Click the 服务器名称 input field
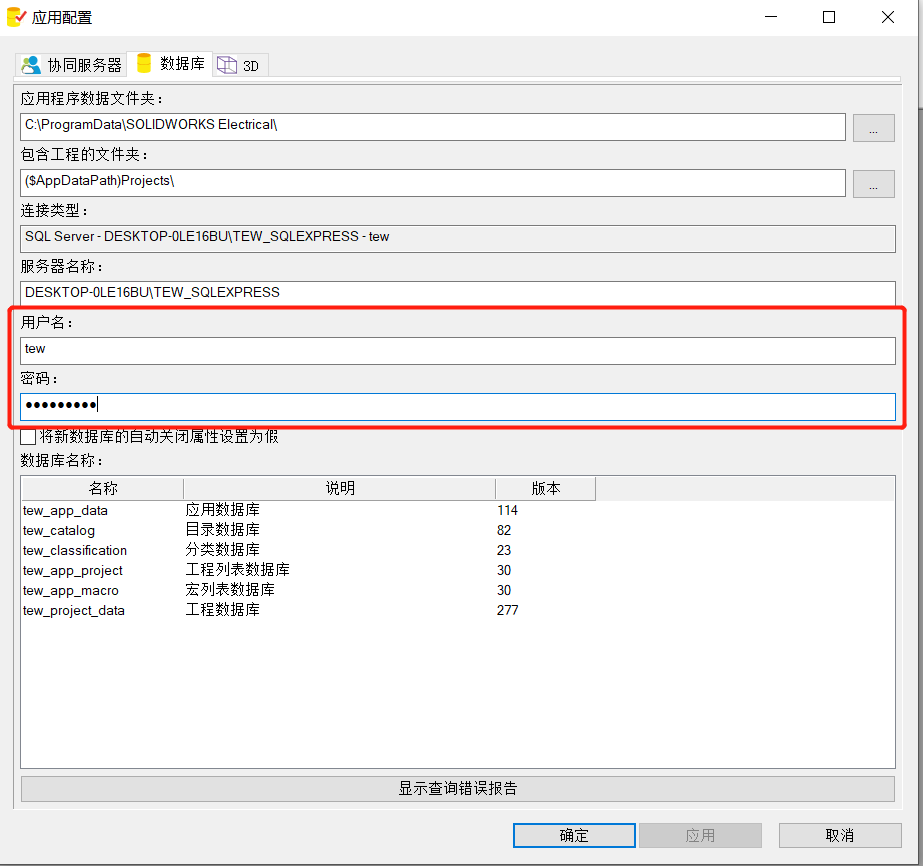Screen dimensions: 923x866 click(x=458, y=293)
